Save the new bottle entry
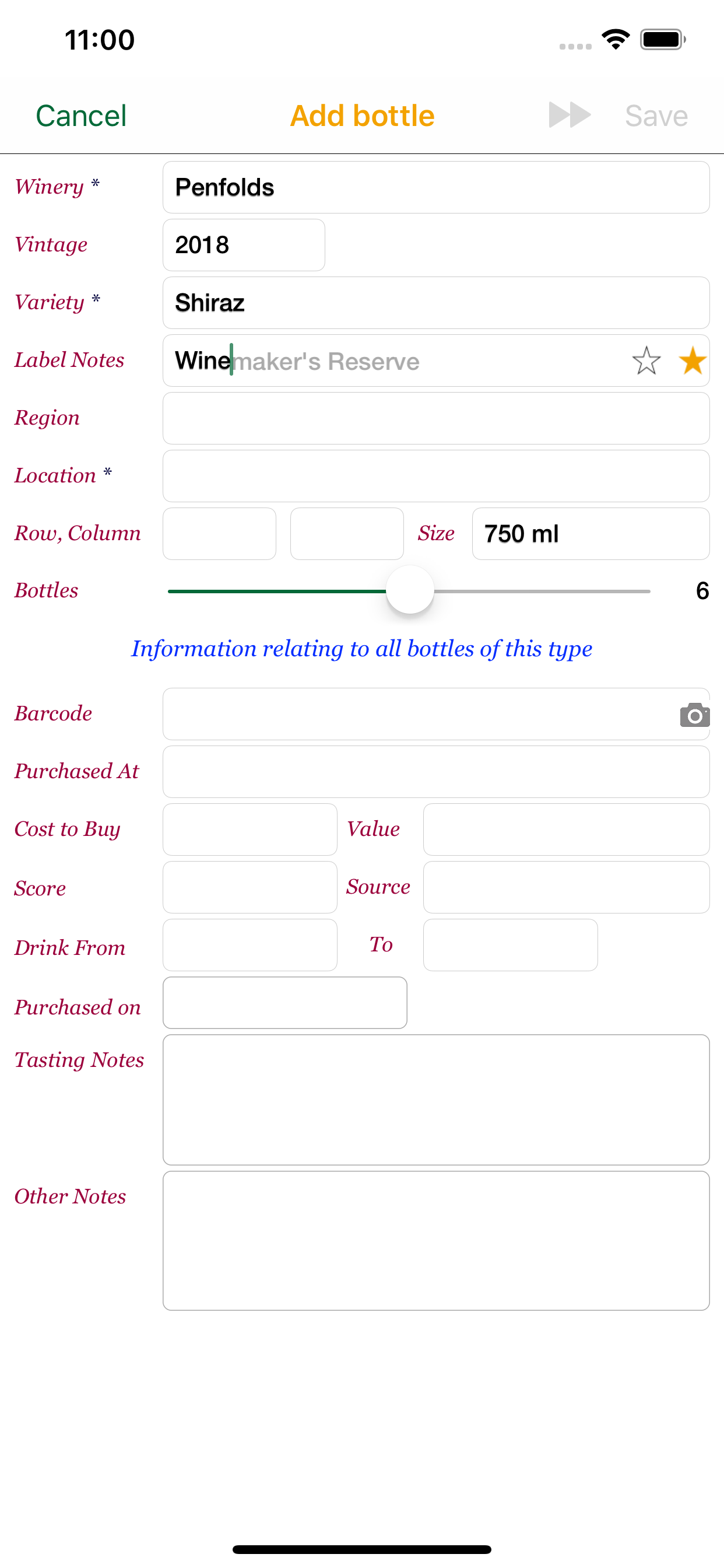 tap(656, 116)
